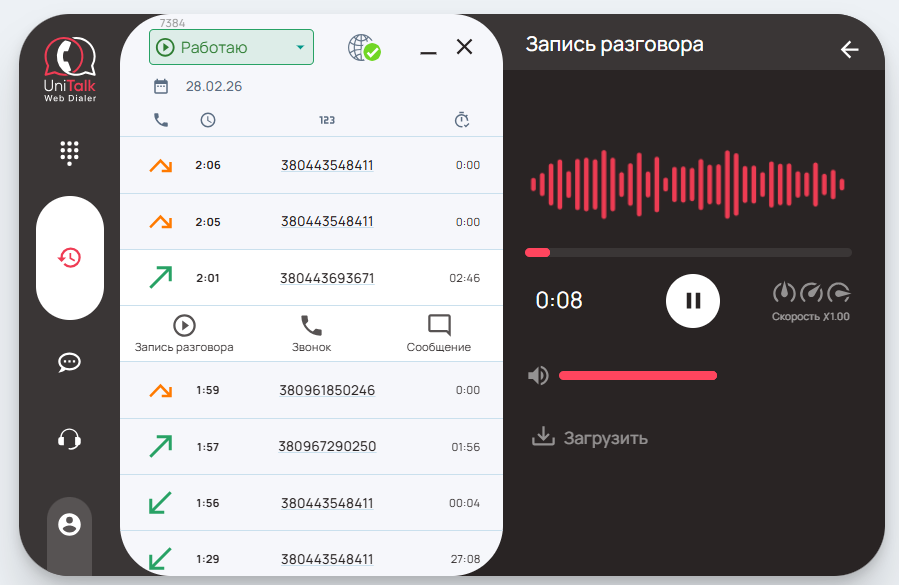This screenshot has width=899, height=585.
Task: Click the network connection status globe
Action: pos(363,47)
